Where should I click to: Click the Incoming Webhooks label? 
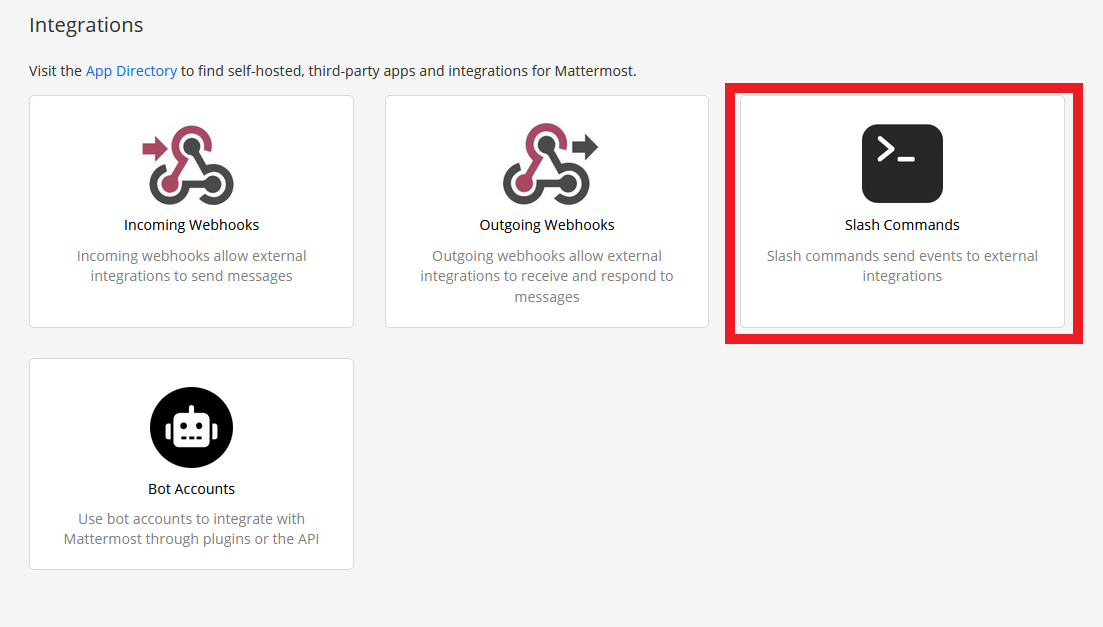191,224
